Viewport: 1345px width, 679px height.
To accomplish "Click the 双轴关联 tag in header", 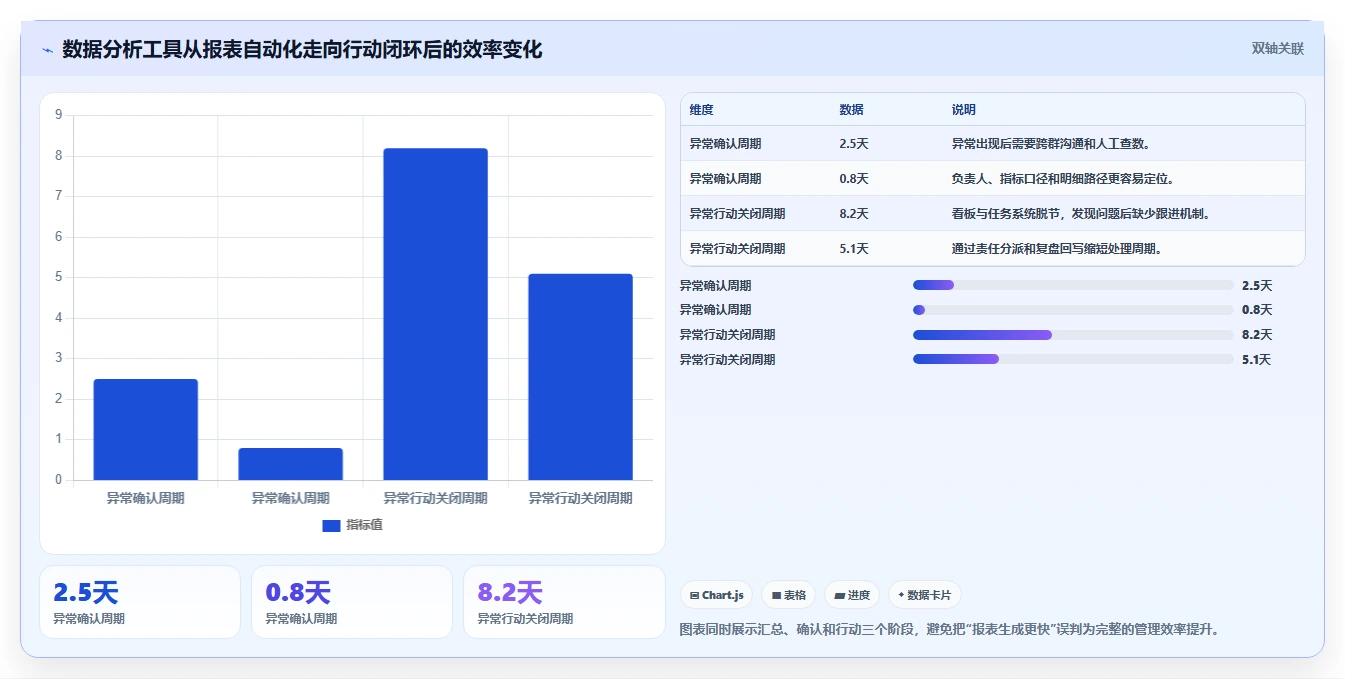I will (1278, 48).
